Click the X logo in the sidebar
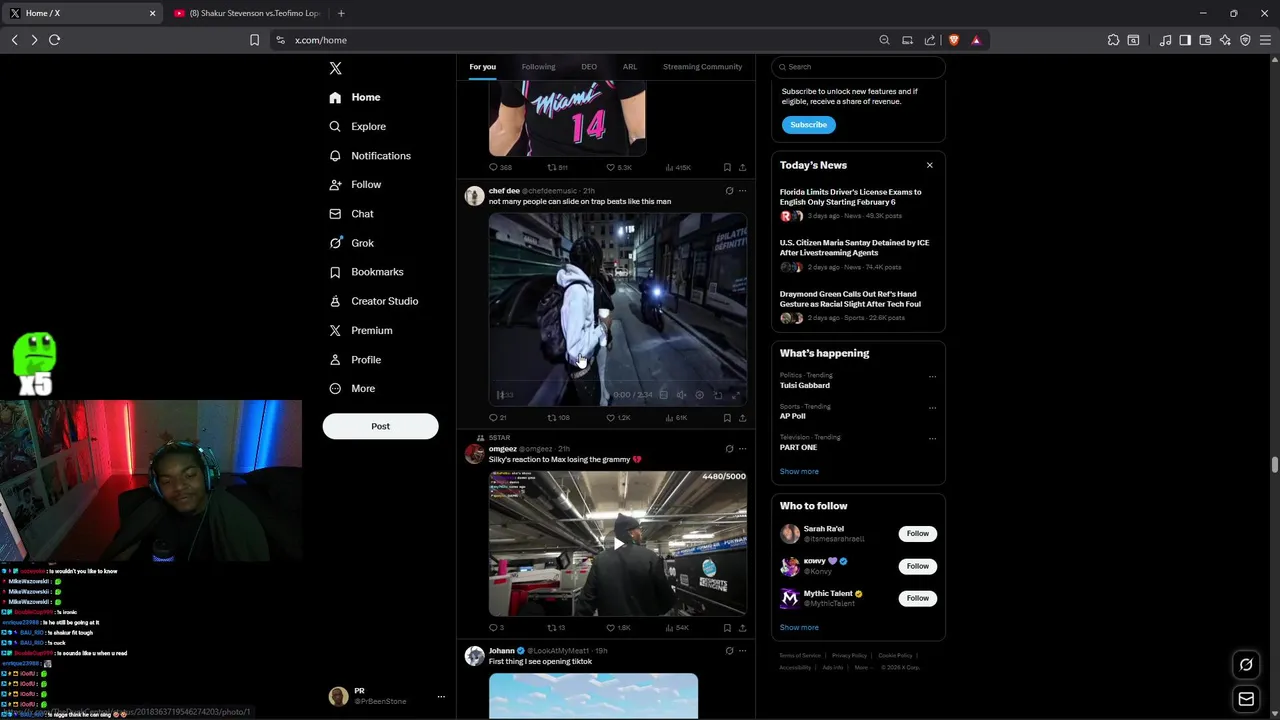Image resolution: width=1280 pixels, height=720 pixels. click(x=336, y=68)
